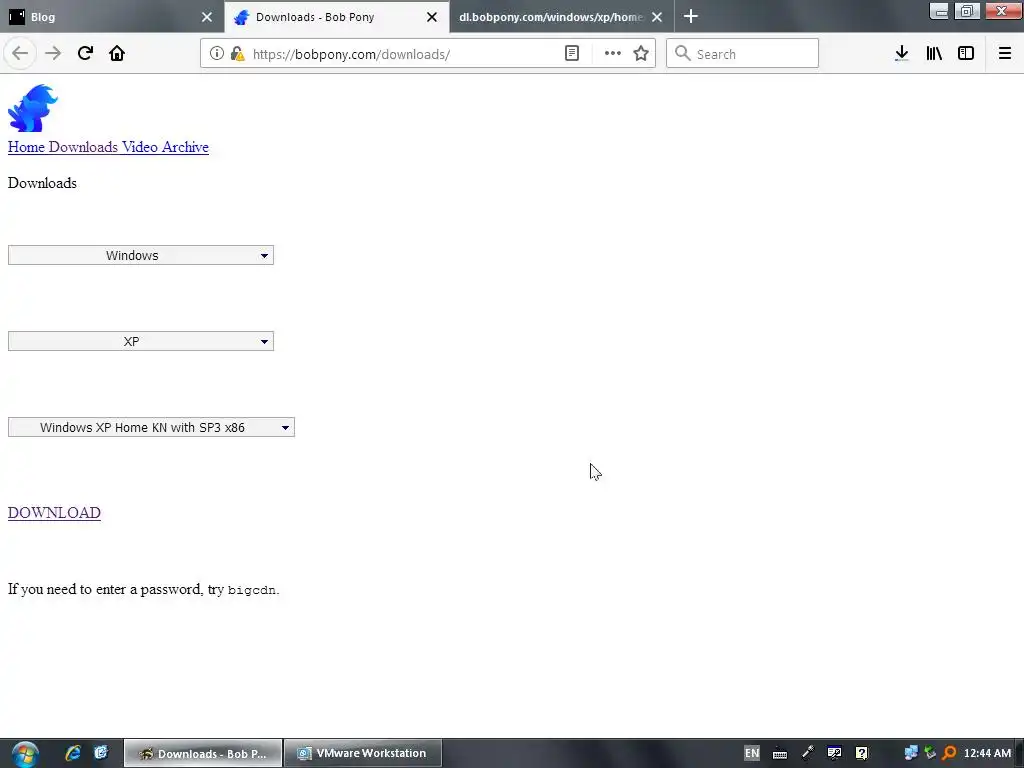Open the Downloads navigation link

click(83, 147)
